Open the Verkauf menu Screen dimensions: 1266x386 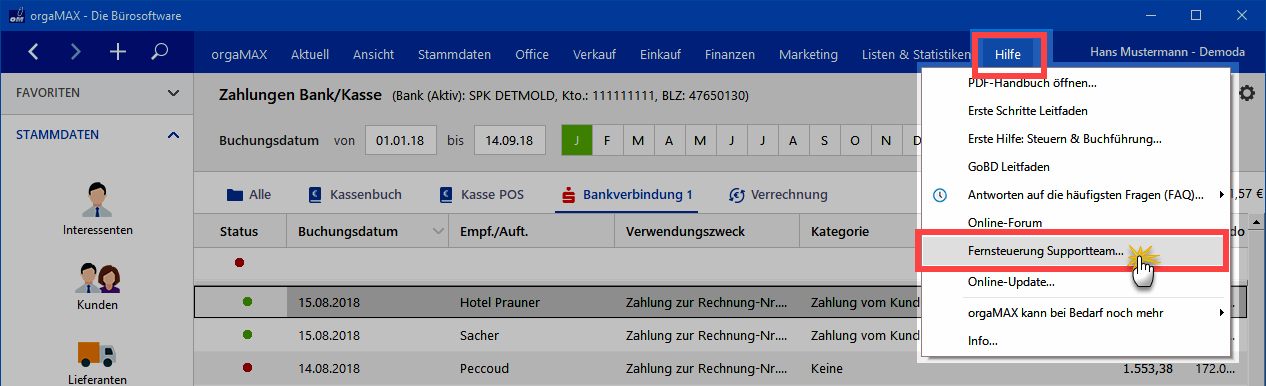click(595, 54)
